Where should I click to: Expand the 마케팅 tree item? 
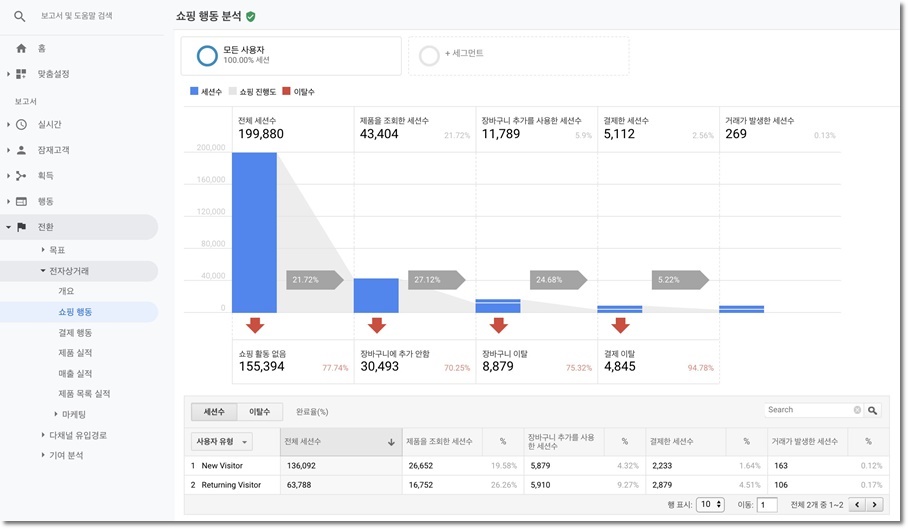click(56, 414)
